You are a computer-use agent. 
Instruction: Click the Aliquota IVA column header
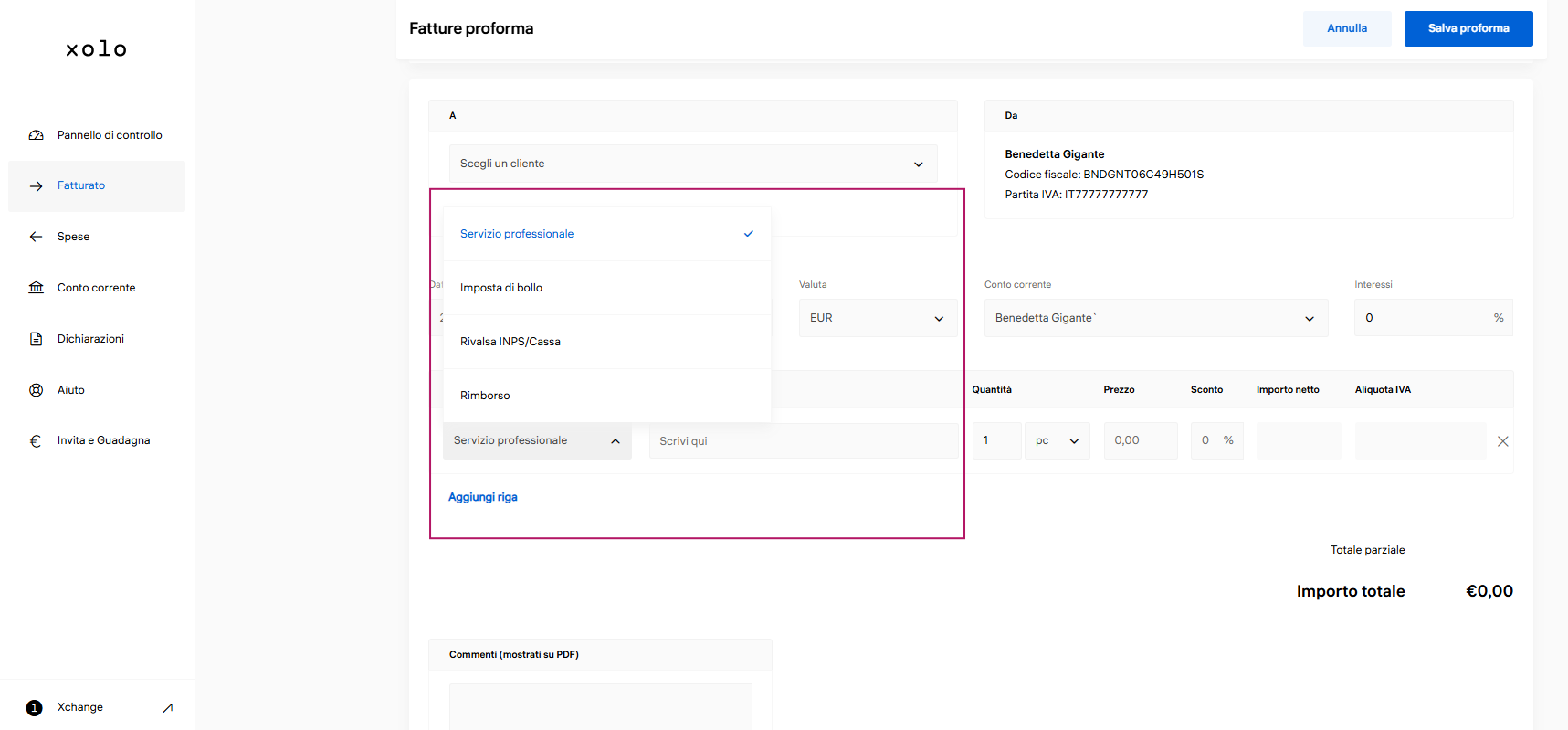click(x=1383, y=390)
